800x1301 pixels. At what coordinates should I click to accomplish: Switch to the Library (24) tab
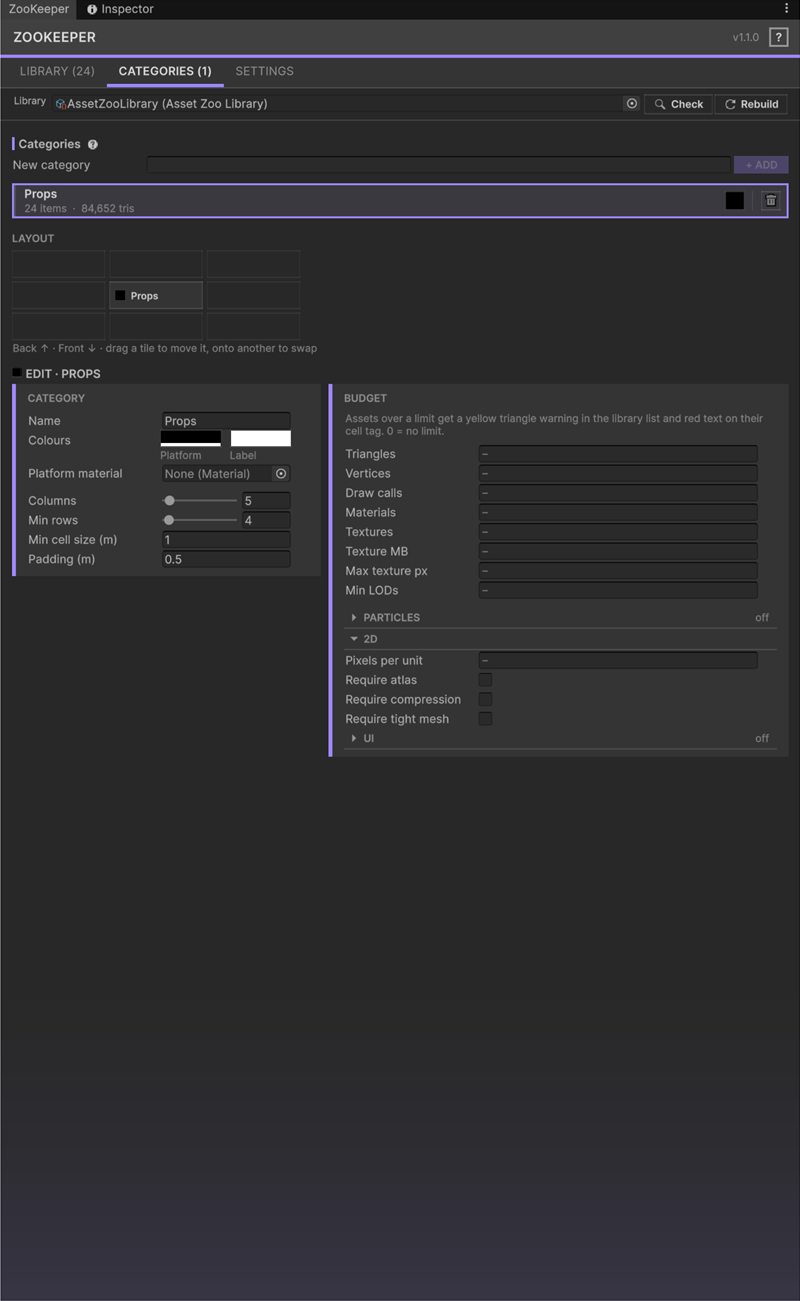pyautogui.click(x=57, y=71)
